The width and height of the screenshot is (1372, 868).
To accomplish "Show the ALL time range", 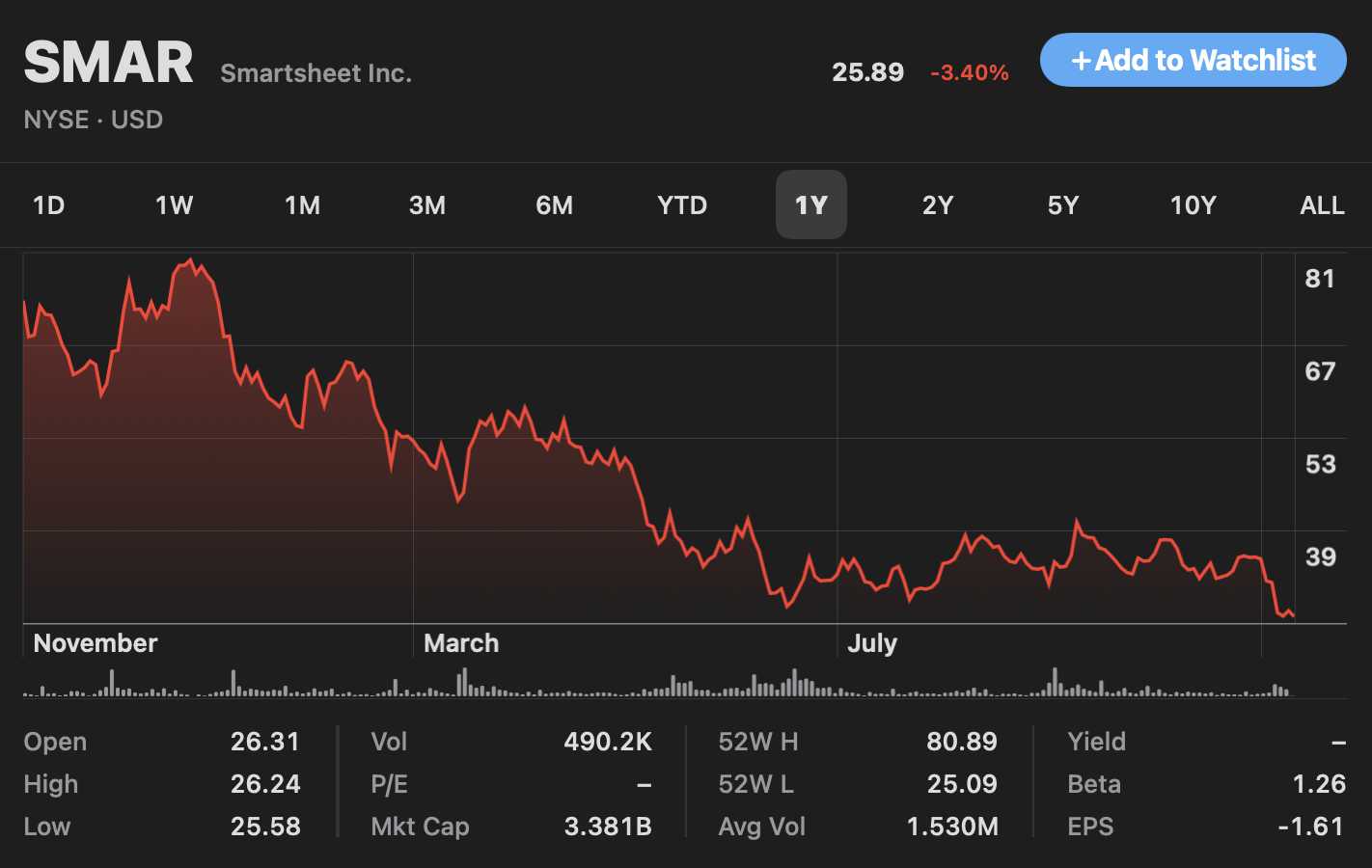I will [x=1322, y=205].
